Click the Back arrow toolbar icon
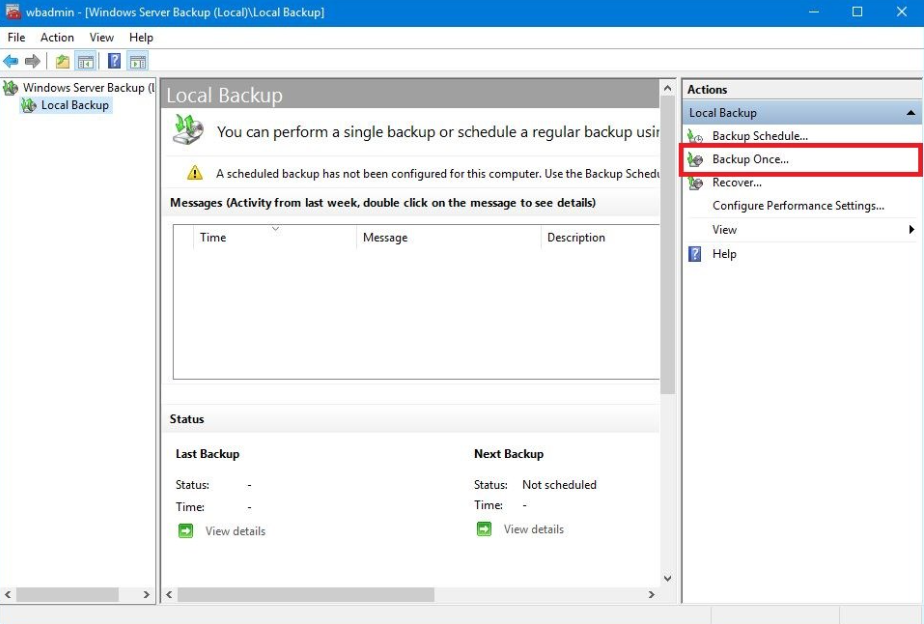The width and height of the screenshot is (924, 624). 11,61
